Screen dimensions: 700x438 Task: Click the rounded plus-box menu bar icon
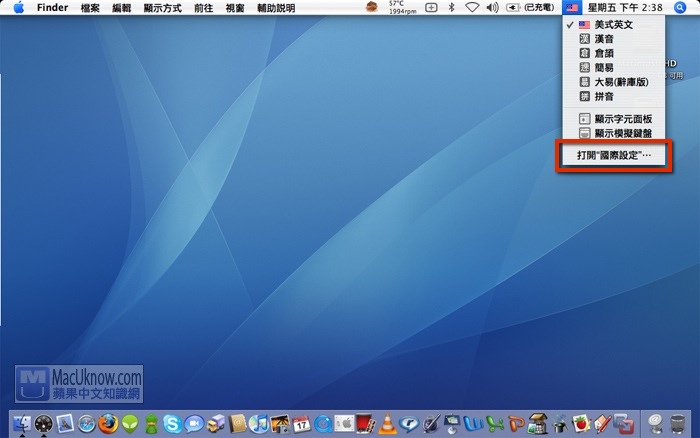(x=431, y=8)
